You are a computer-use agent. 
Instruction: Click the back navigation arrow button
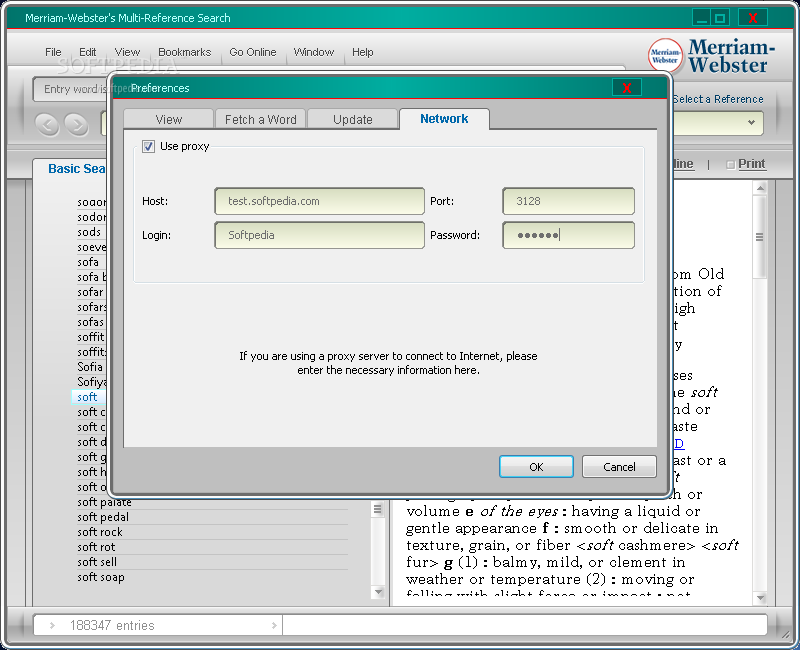click(48, 124)
